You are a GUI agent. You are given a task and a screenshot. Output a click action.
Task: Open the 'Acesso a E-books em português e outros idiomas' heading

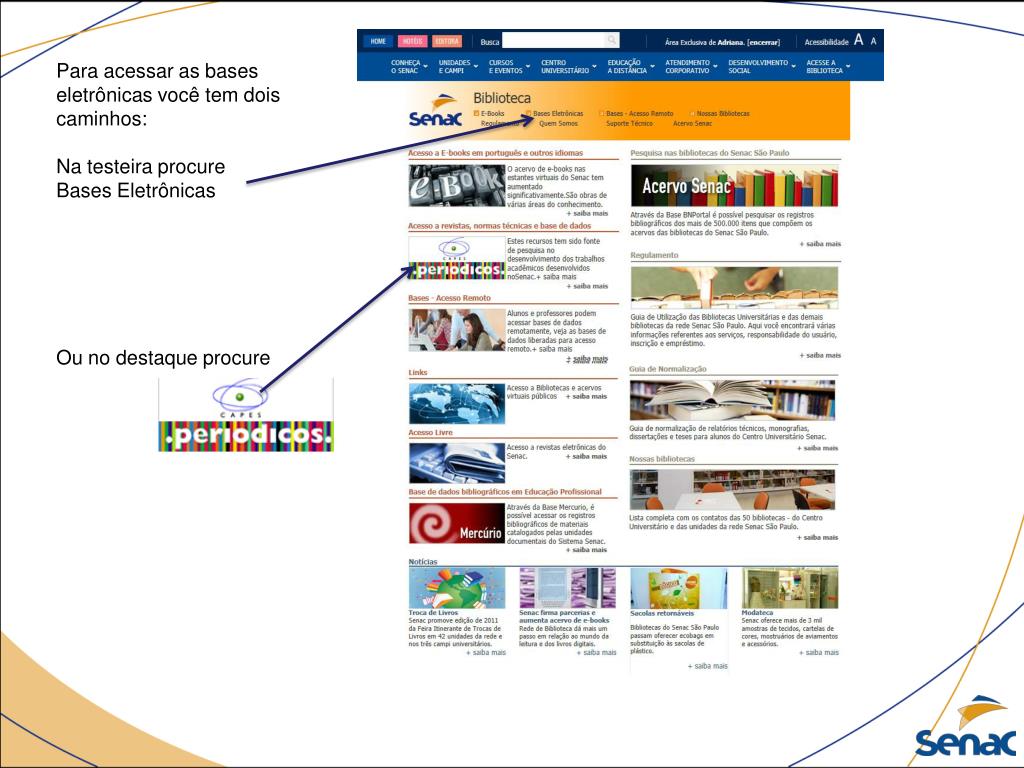coord(496,153)
